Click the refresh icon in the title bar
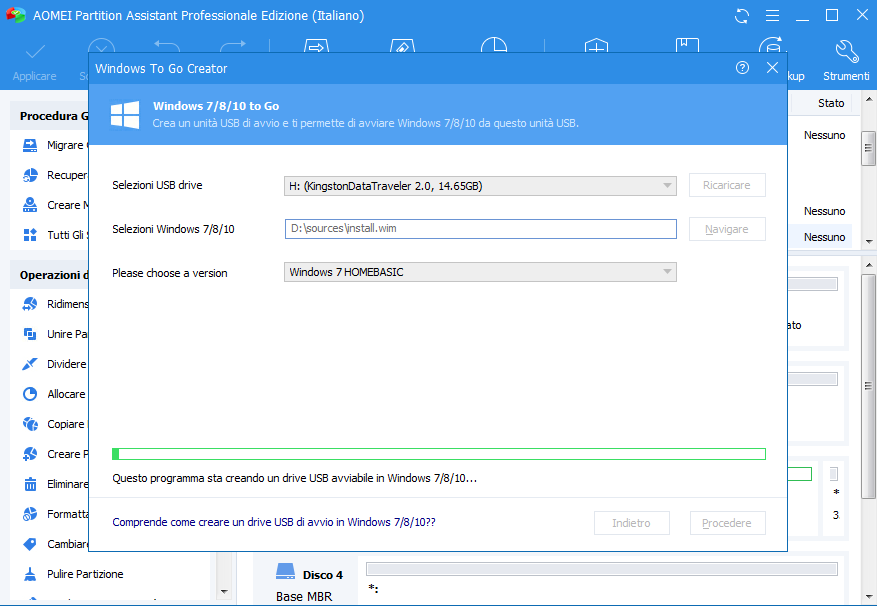 pos(742,16)
